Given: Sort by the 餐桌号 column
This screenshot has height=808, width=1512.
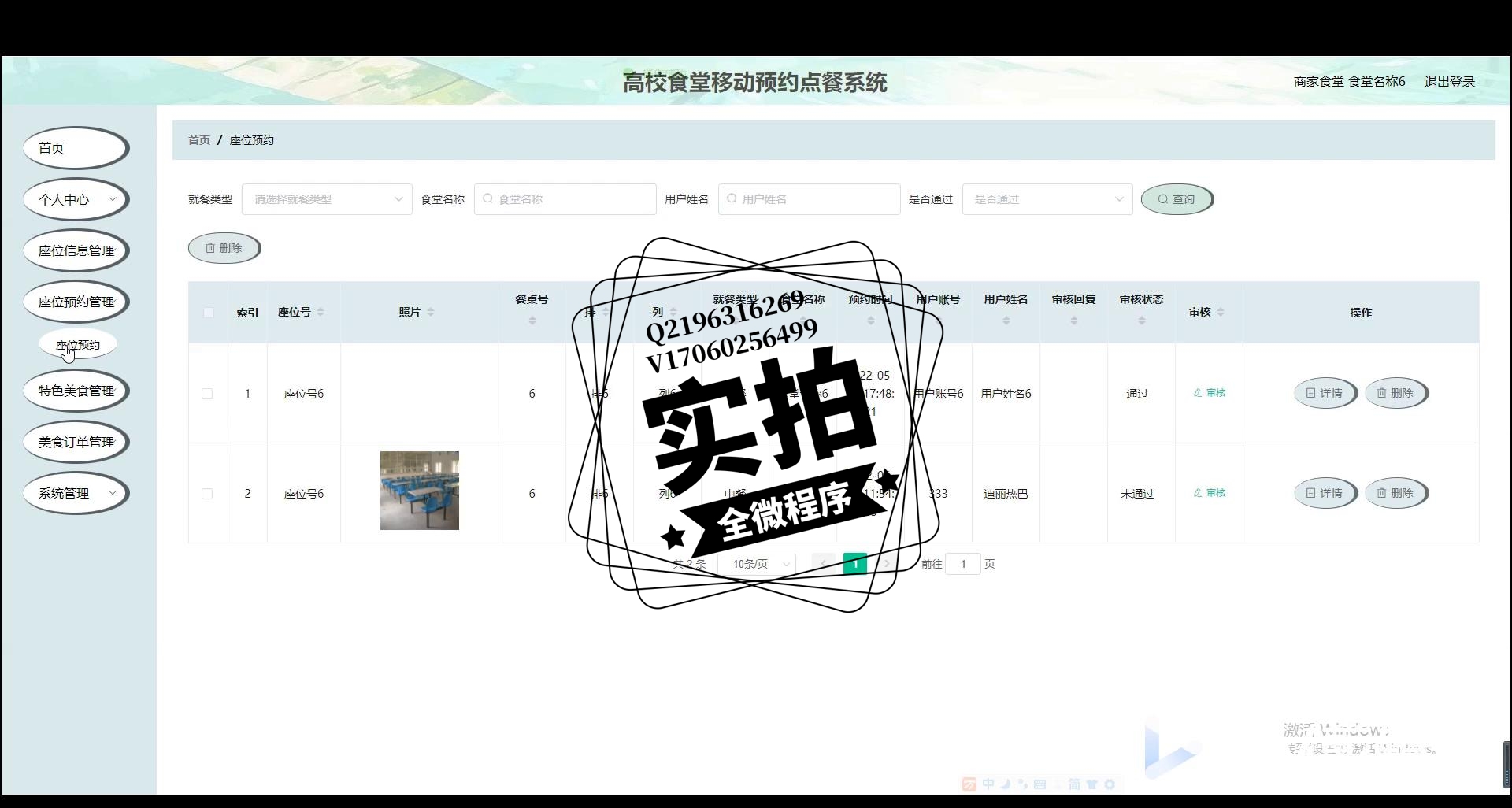Looking at the screenshot, I should pos(532,321).
